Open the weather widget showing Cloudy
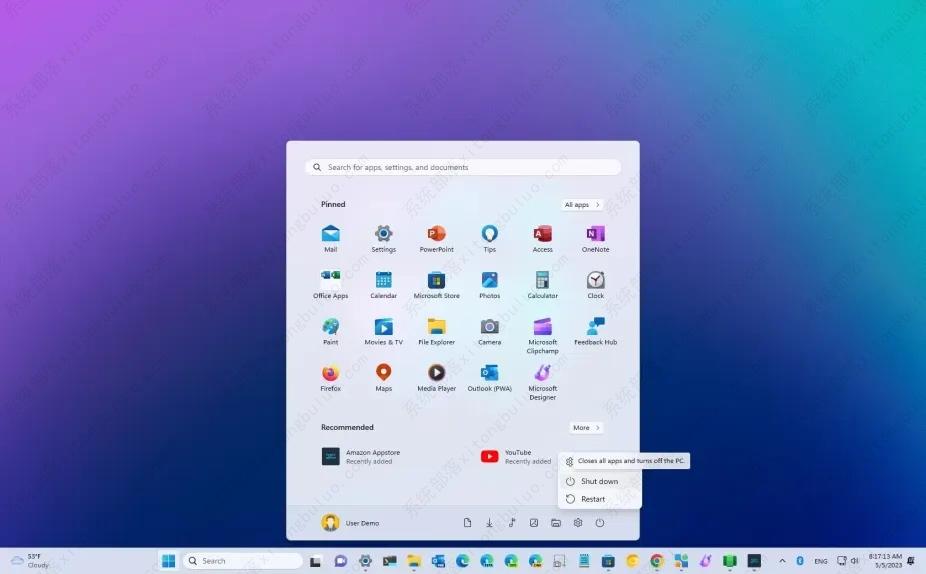The height and width of the screenshot is (574, 926). 31,561
